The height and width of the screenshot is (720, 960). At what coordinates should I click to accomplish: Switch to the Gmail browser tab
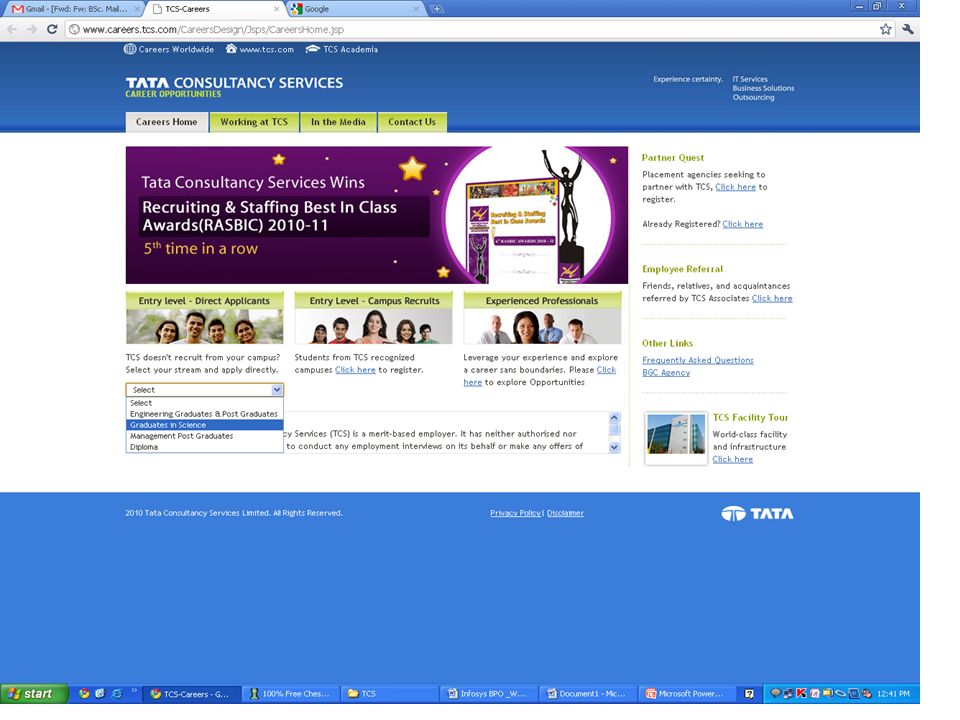tap(72, 9)
